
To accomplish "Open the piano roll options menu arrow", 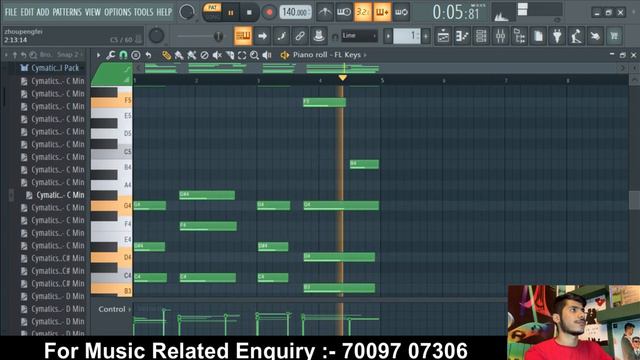I will (x=98, y=55).
